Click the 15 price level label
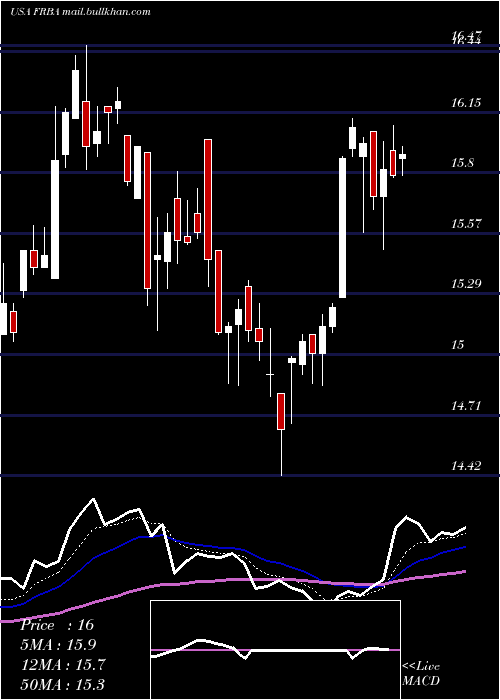The image size is (500, 700). [458, 345]
